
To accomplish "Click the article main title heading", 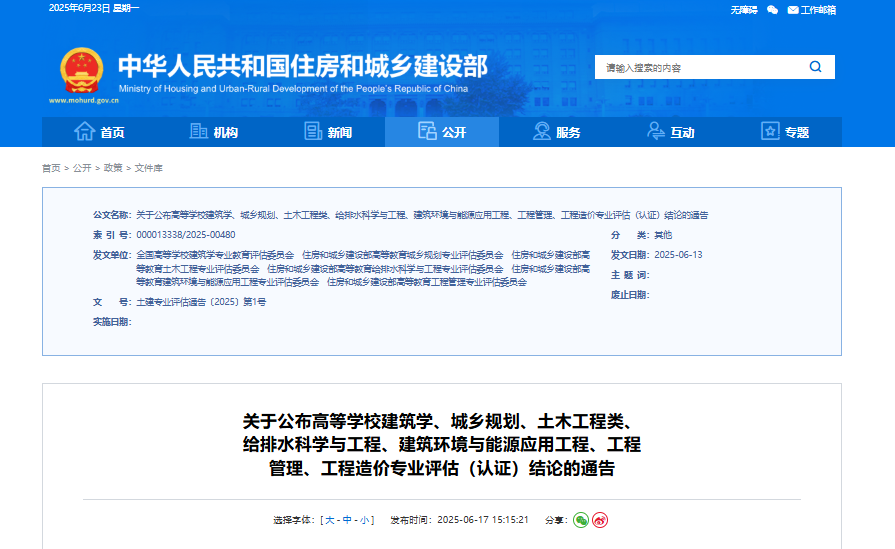I will [x=442, y=445].
